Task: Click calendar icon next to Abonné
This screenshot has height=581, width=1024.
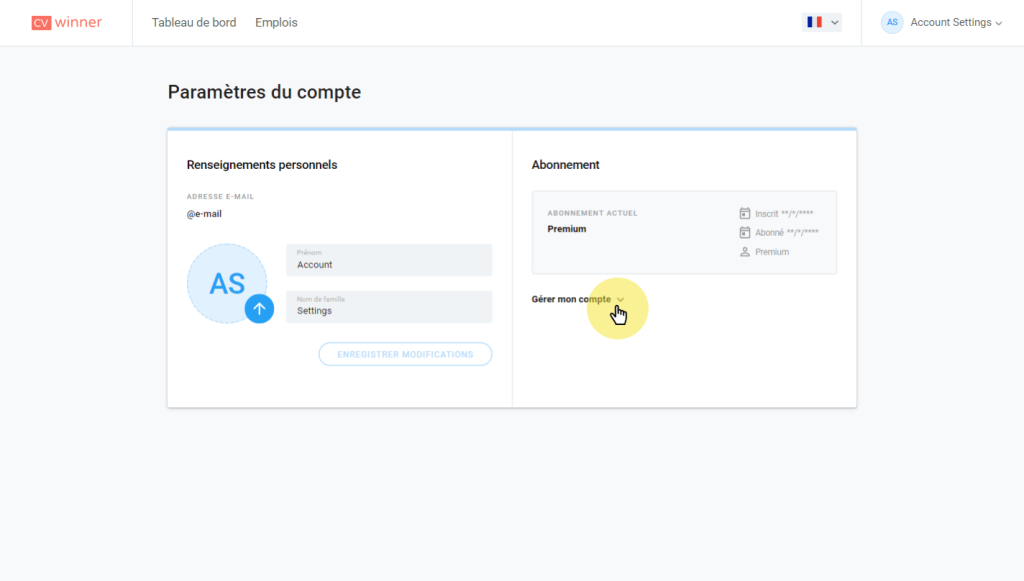Action: (744, 232)
